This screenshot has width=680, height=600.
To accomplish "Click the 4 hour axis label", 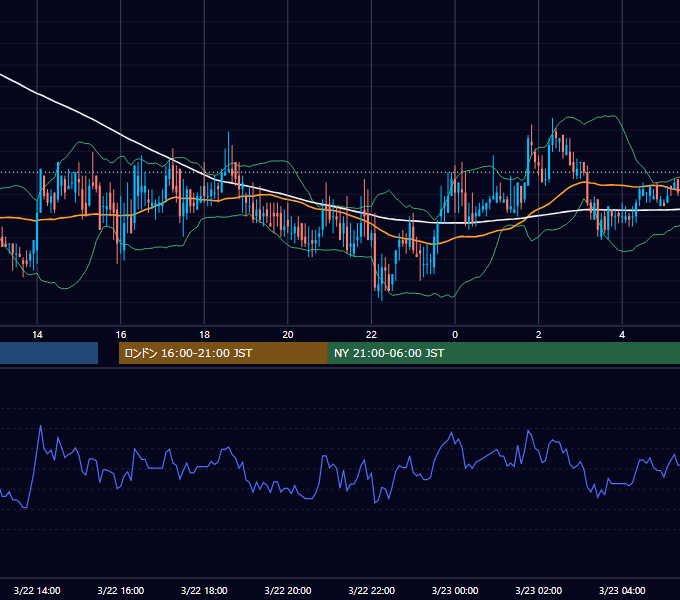I will (622, 335).
